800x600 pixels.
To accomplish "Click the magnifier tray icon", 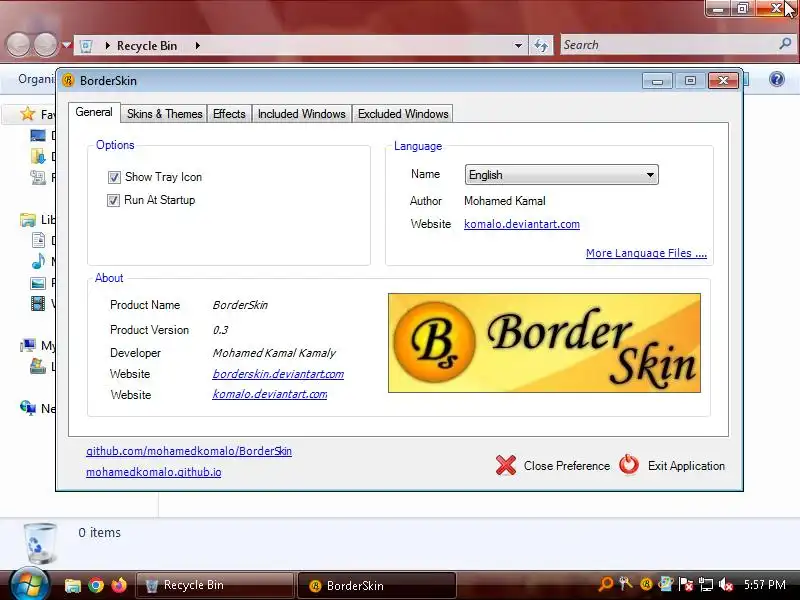I will pos(605,584).
